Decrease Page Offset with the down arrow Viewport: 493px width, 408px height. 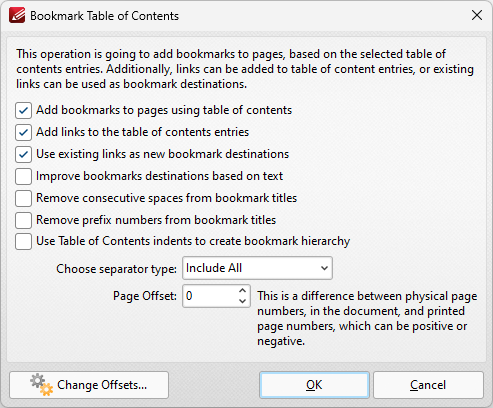pos(242,301)
